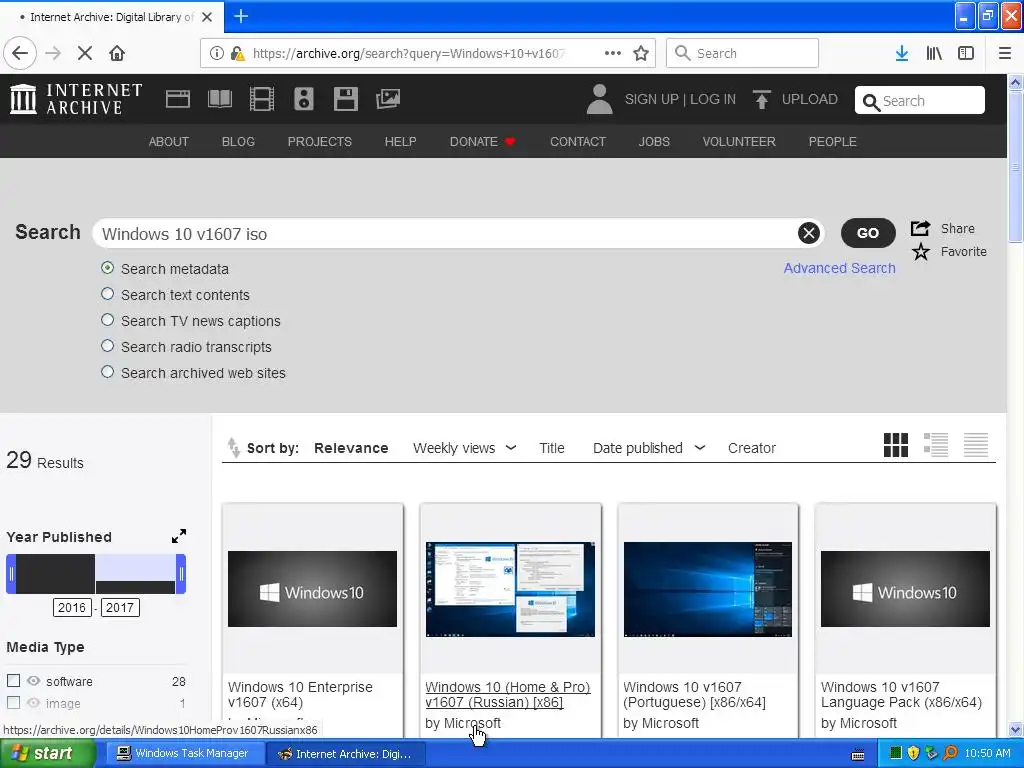Select Search TV news captions option
1024x768 pixels.
point(108,320)
